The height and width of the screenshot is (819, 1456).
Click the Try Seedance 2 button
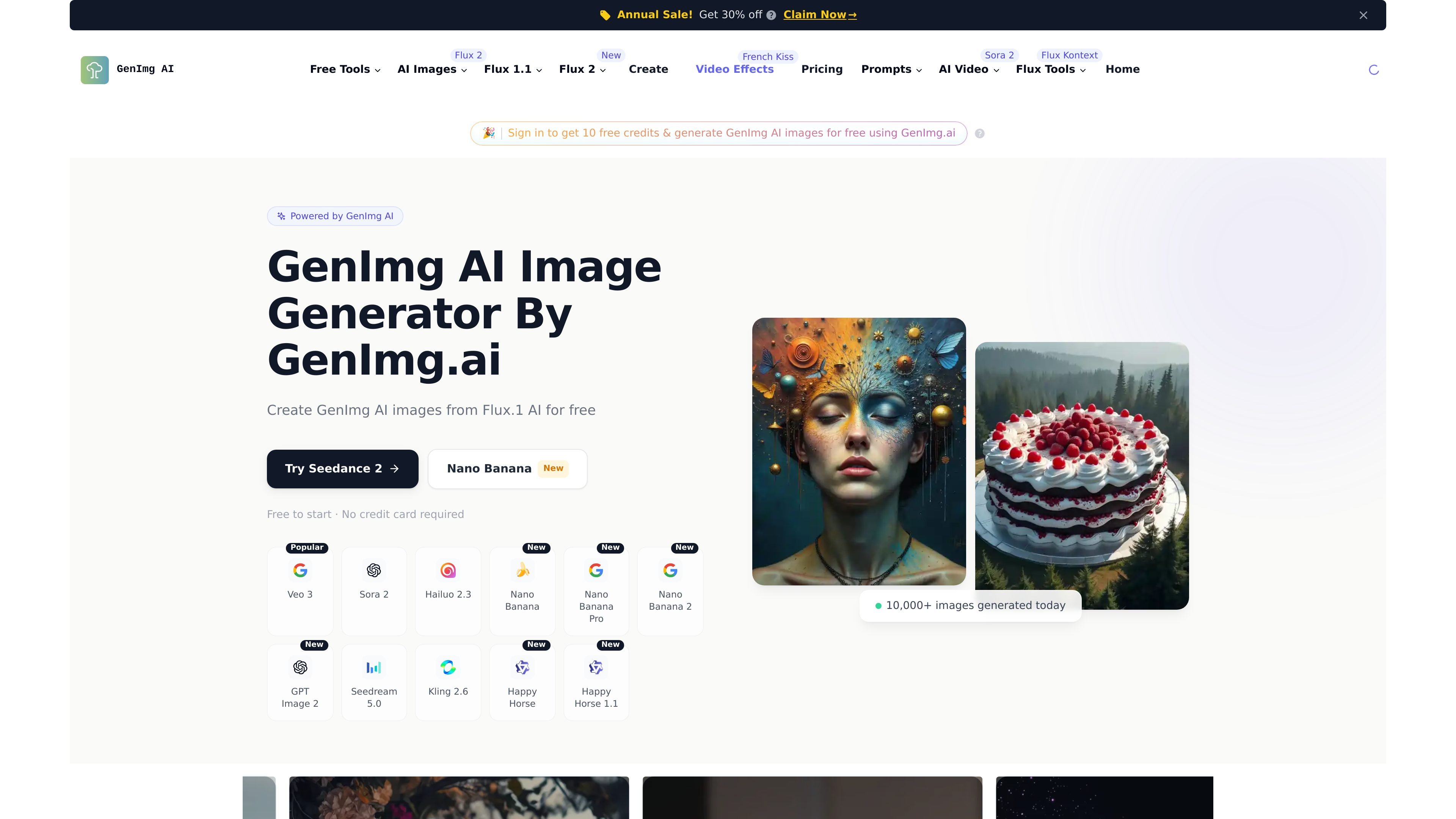[342, 469]
